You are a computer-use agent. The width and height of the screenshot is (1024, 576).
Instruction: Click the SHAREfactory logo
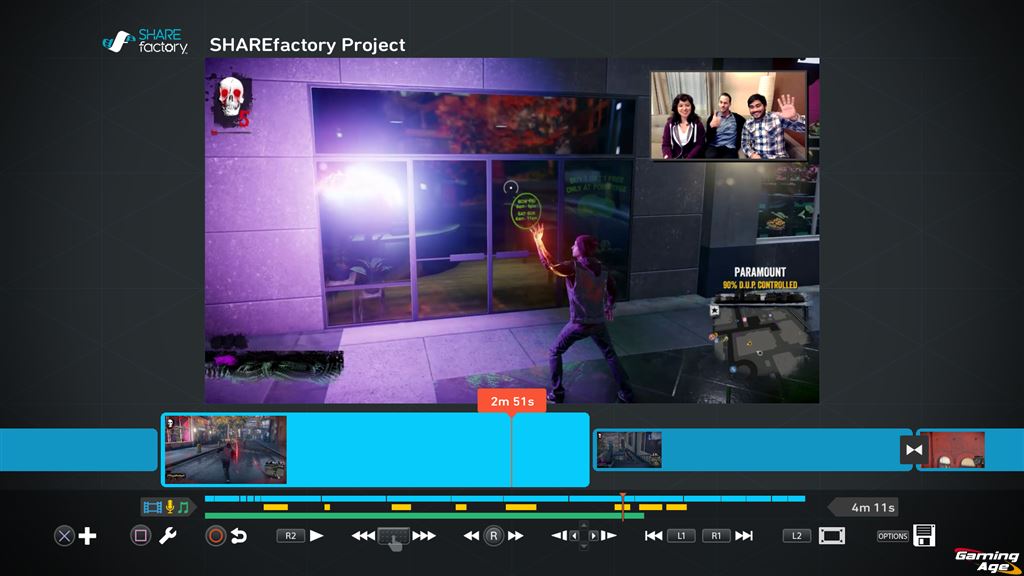tap(146, 41)
